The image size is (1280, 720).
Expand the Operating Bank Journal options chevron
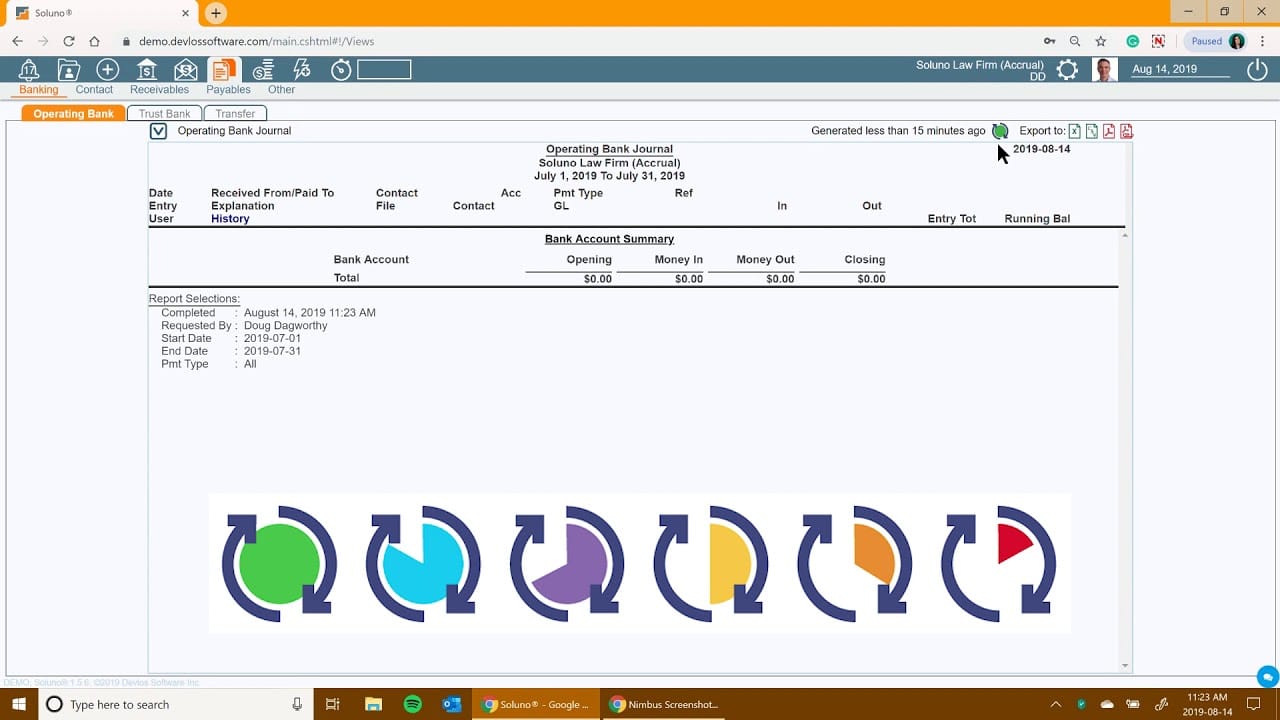point(158,131)
